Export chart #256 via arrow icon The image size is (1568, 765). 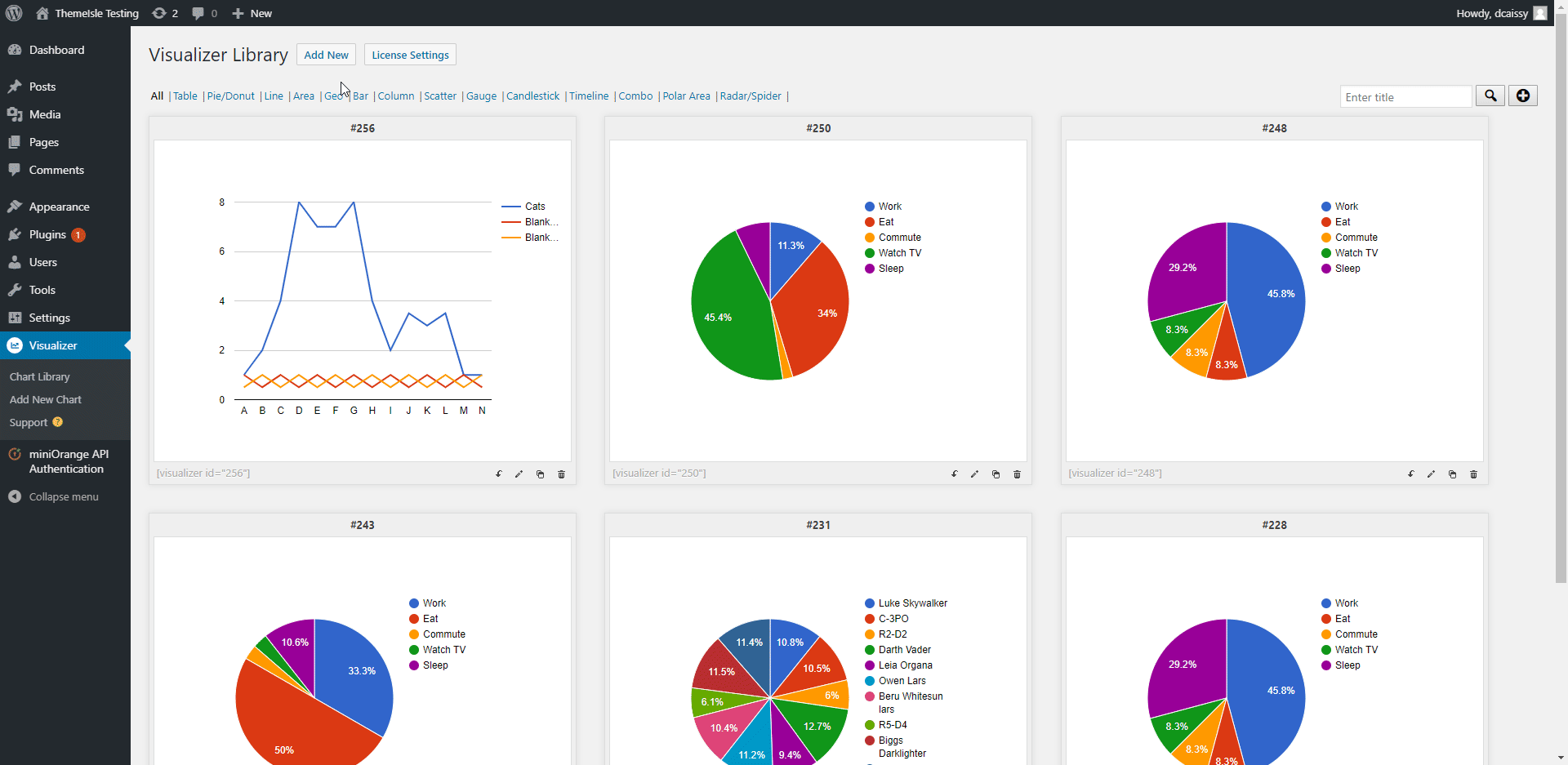[498, 474]
